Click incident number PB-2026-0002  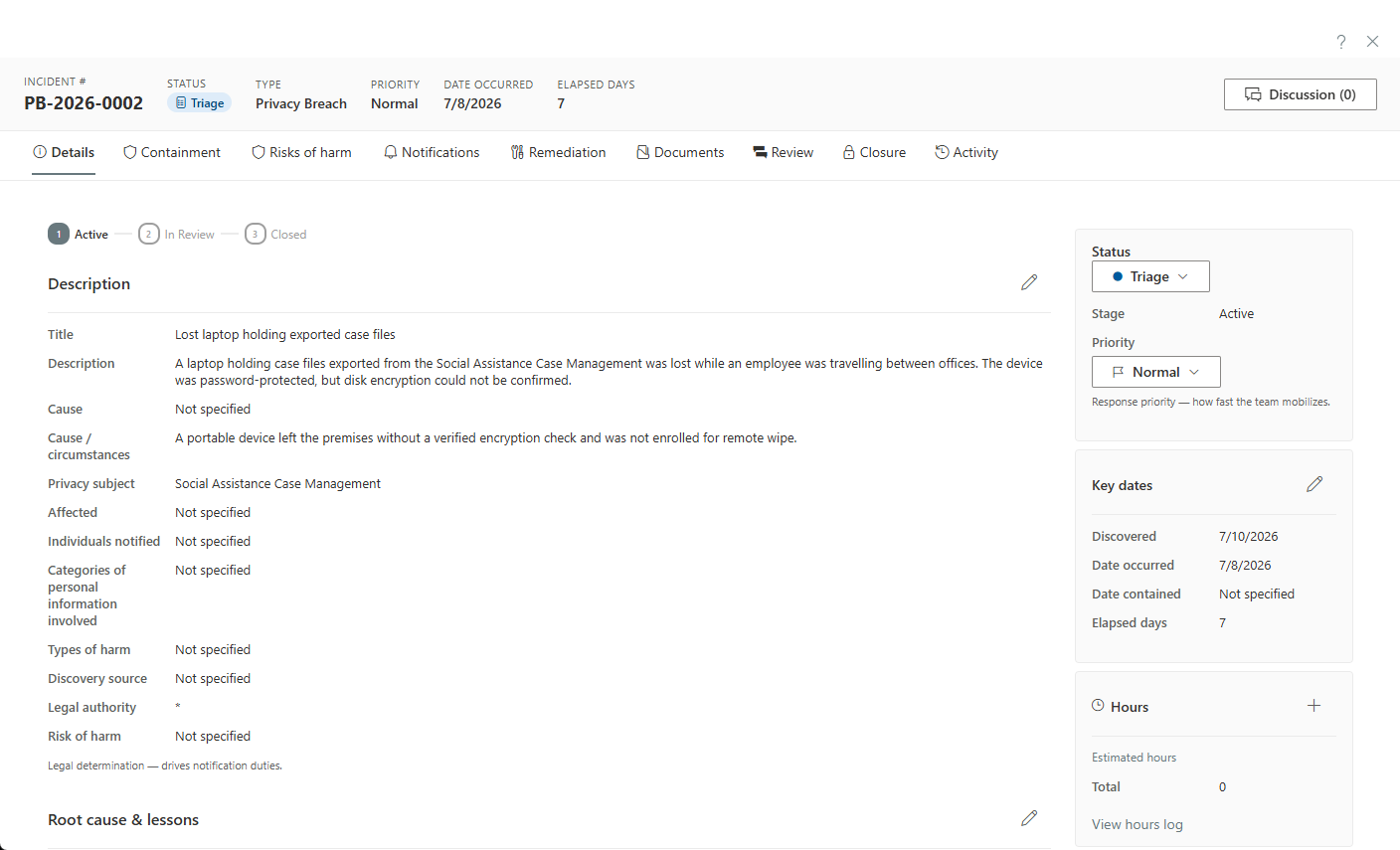coord(84,103)
